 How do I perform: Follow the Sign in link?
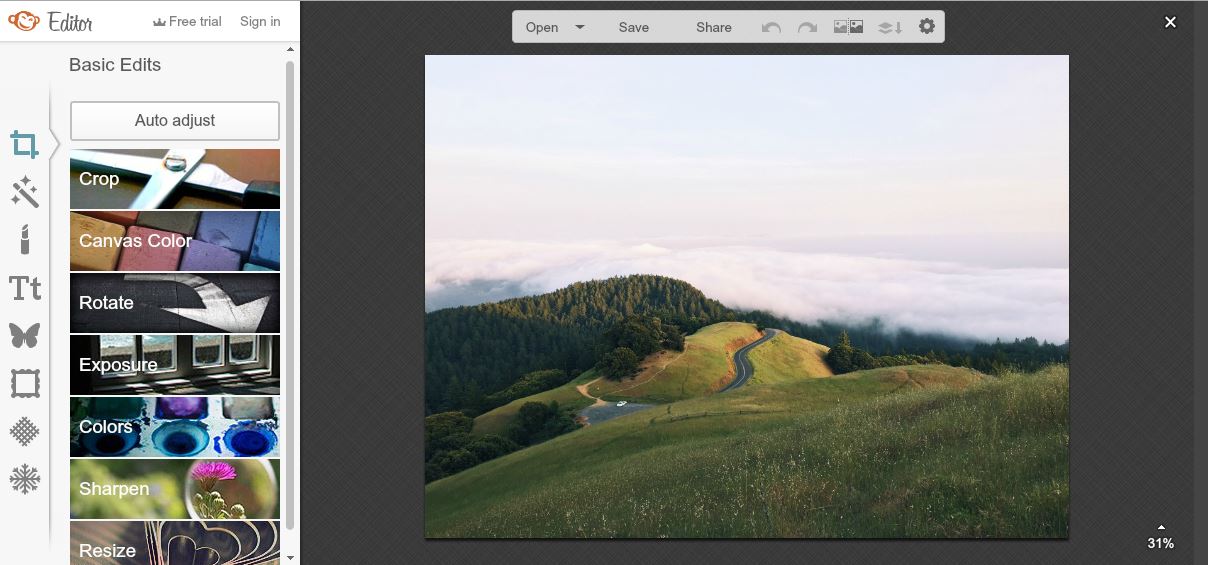260,21
